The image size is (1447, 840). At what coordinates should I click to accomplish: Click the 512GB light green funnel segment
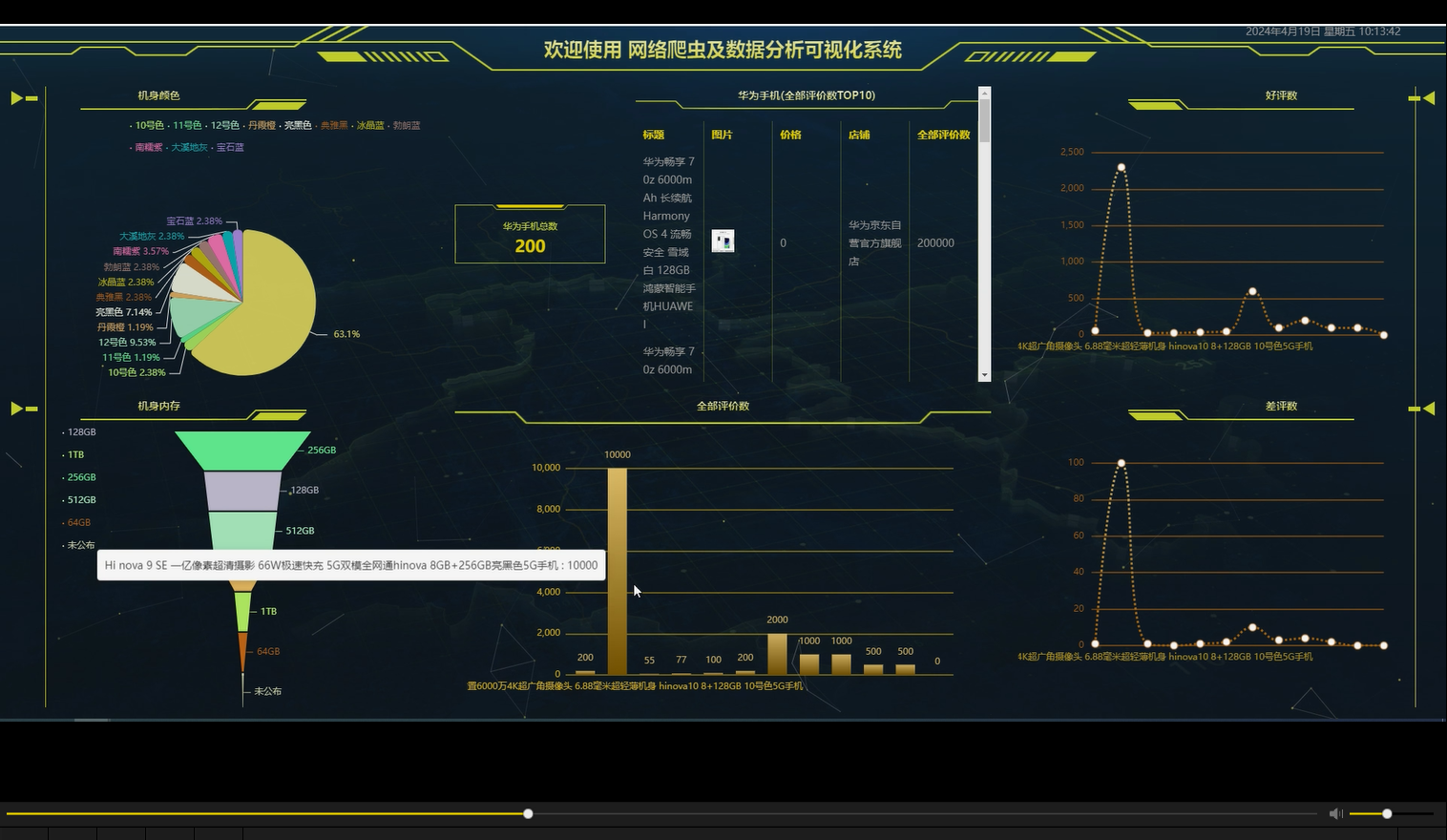pos(242,531)
